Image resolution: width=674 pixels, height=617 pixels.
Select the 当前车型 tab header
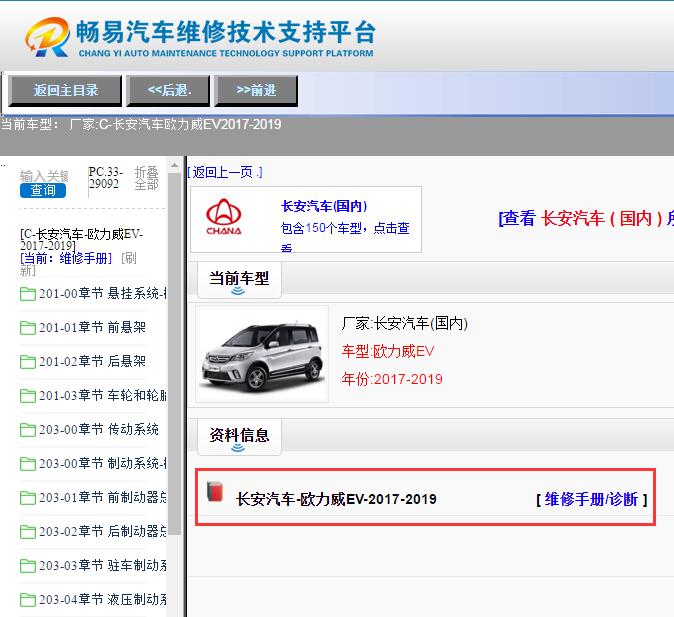pyautogui.click(x=239, y=279)
